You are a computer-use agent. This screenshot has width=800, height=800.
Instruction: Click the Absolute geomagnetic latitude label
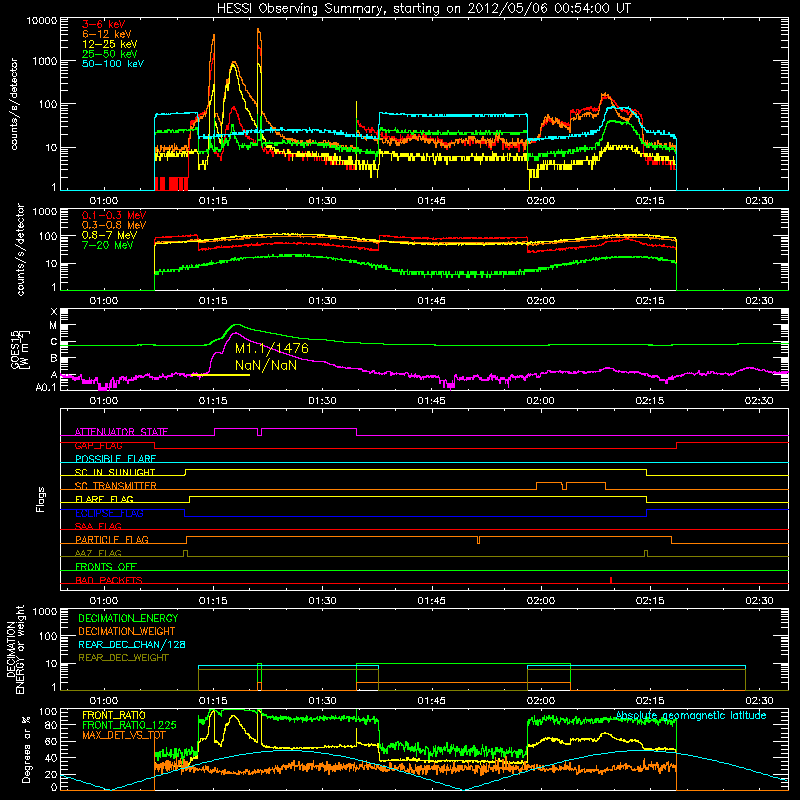tap(691, 715)
